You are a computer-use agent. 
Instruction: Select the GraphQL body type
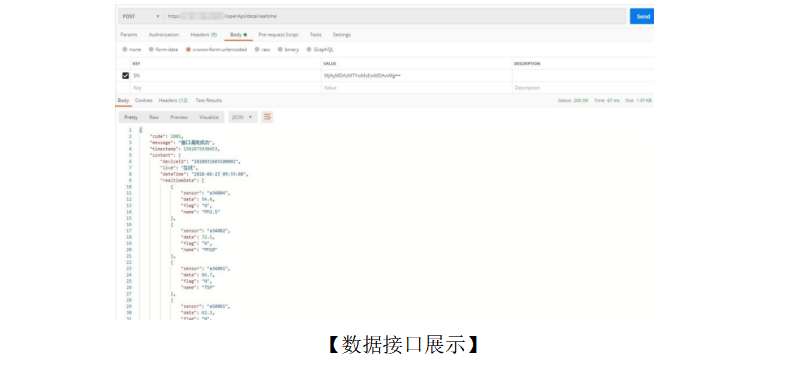(x=320, y=49)
